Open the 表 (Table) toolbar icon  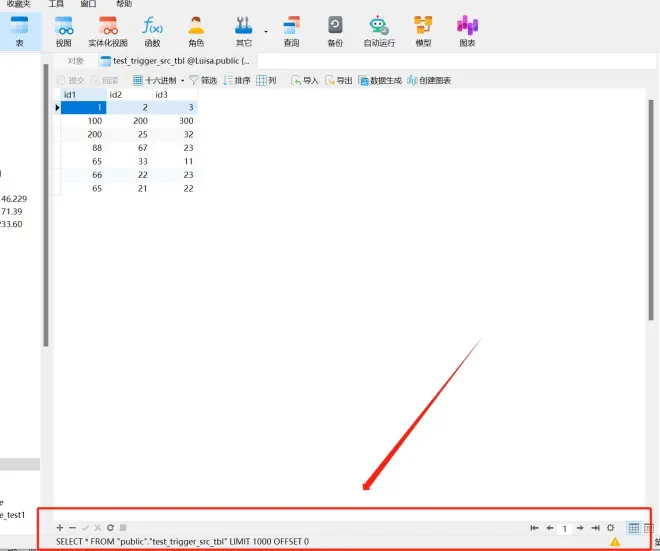pyautogui.click(x=19, y=31)
